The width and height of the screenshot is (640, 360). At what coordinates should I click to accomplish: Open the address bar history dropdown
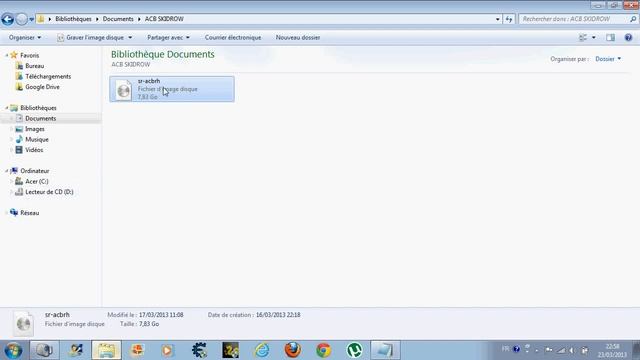tap(498, 19)
